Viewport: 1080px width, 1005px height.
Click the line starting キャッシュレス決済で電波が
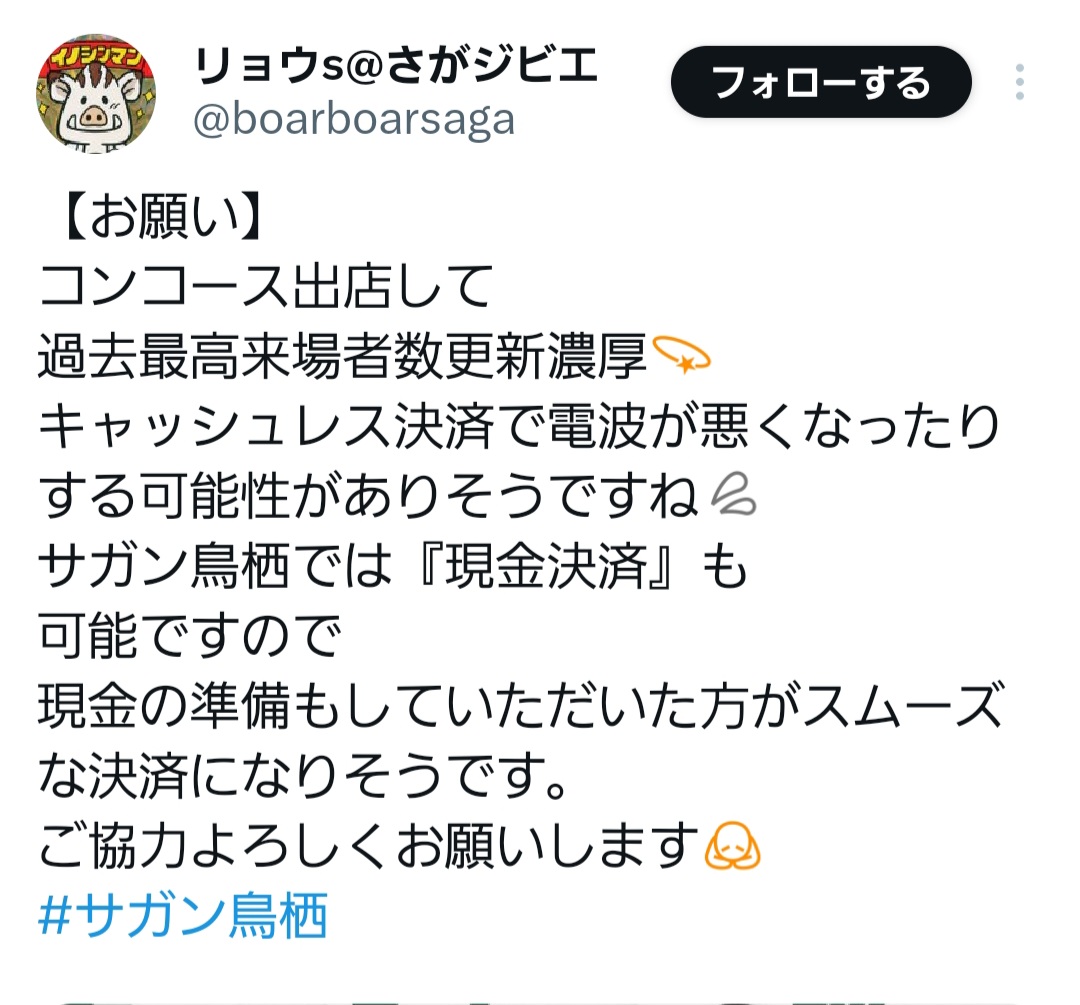click(x=519, y=426)
